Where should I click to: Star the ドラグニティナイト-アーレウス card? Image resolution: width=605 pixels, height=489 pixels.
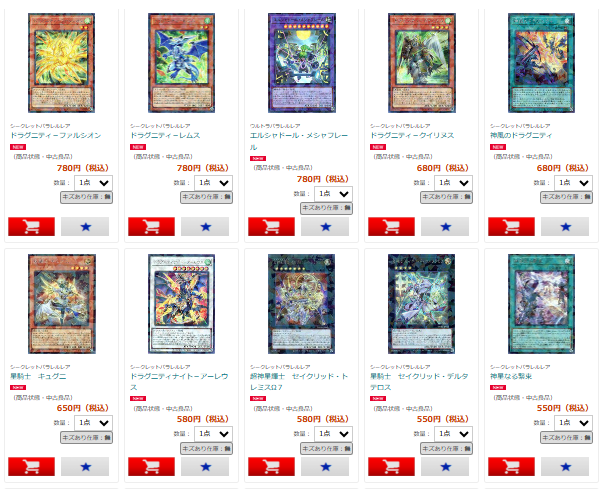point(205,467)
